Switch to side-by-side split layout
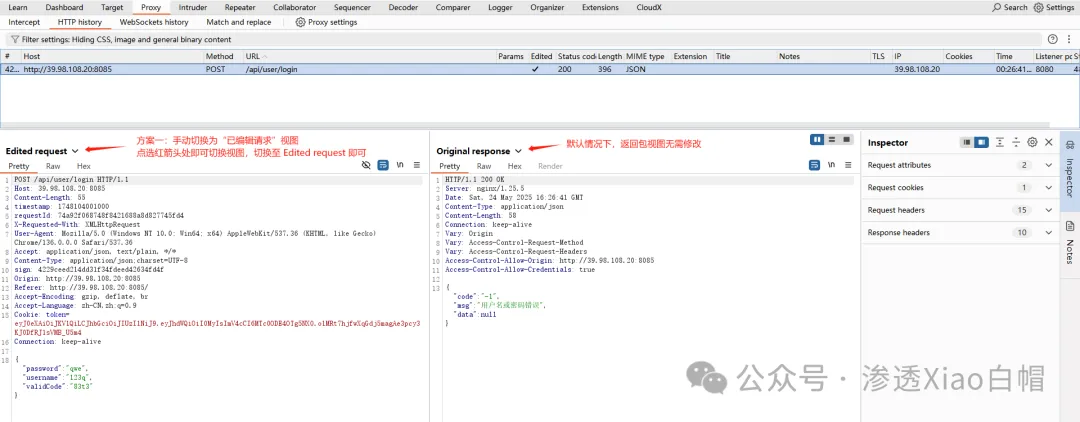Screen dimensions: 1080x422 pyautogui.click(x=817, y=139)
